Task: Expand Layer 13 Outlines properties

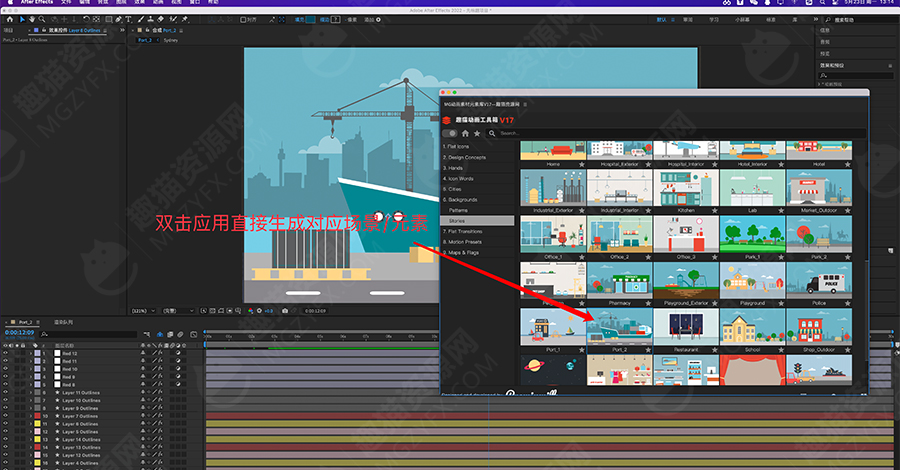Action: tap(31, 448)
